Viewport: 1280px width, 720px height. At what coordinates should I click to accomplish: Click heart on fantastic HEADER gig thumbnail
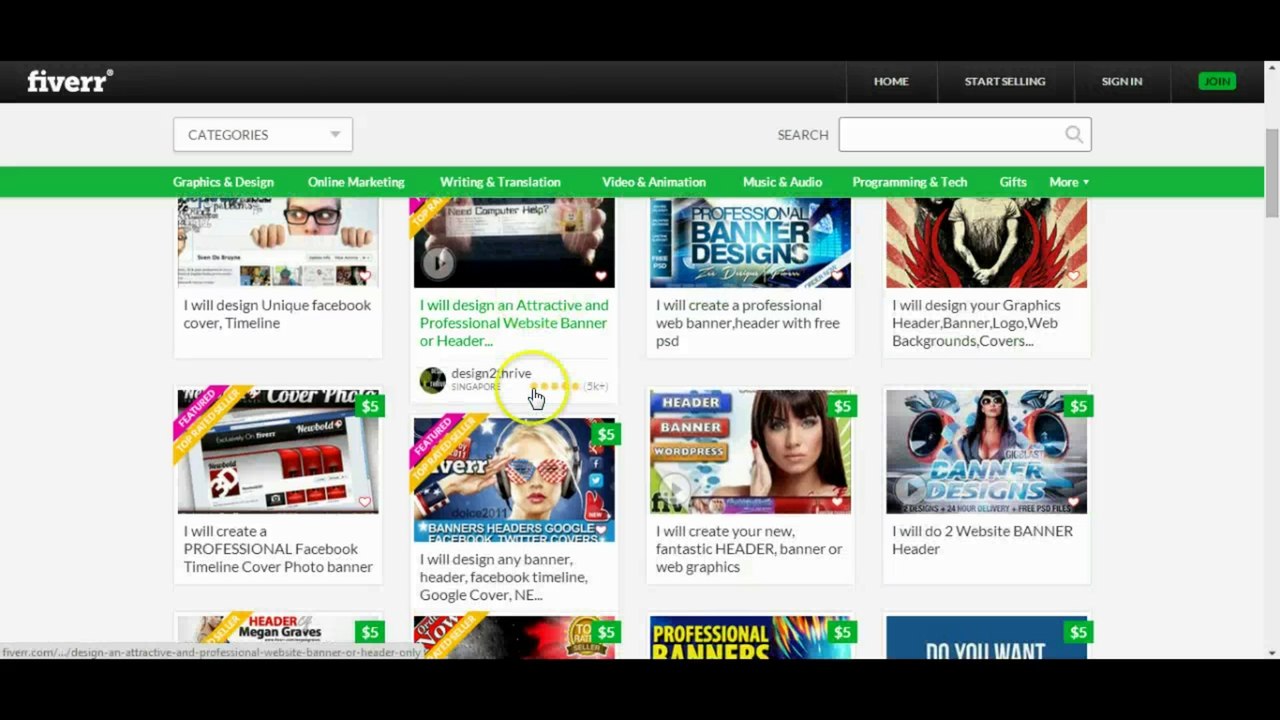click(837, 502)
